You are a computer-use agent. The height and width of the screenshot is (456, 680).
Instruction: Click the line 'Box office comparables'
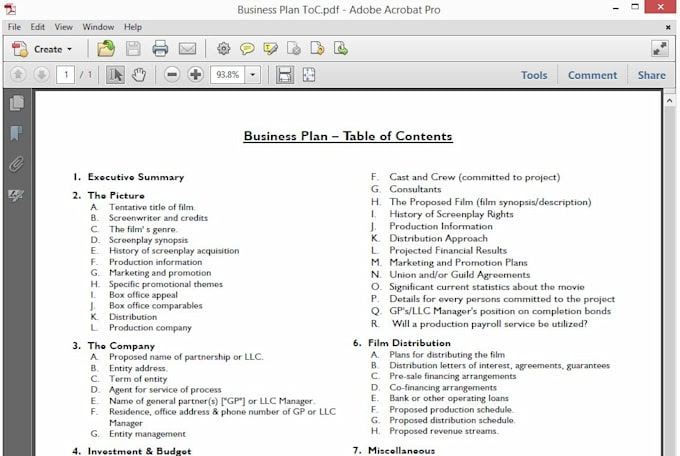[x=156, y=305]
